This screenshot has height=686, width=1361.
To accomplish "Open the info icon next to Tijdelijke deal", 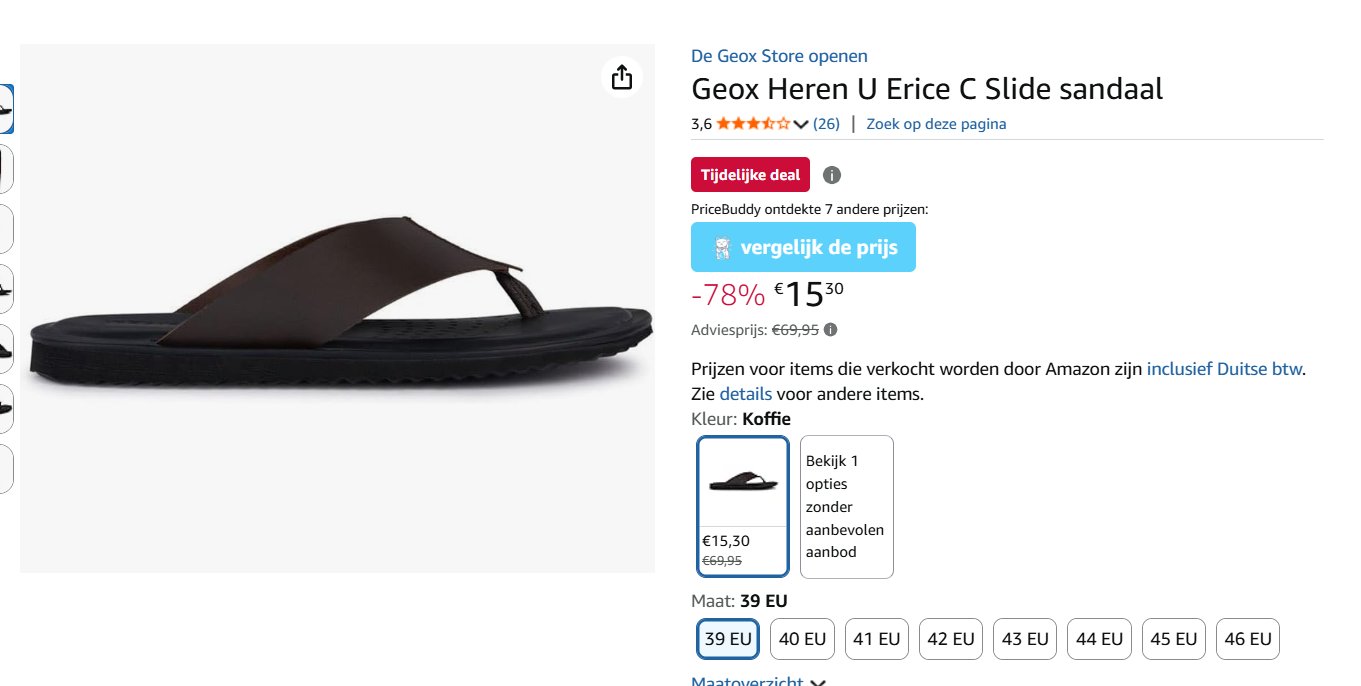I will 831,174.
